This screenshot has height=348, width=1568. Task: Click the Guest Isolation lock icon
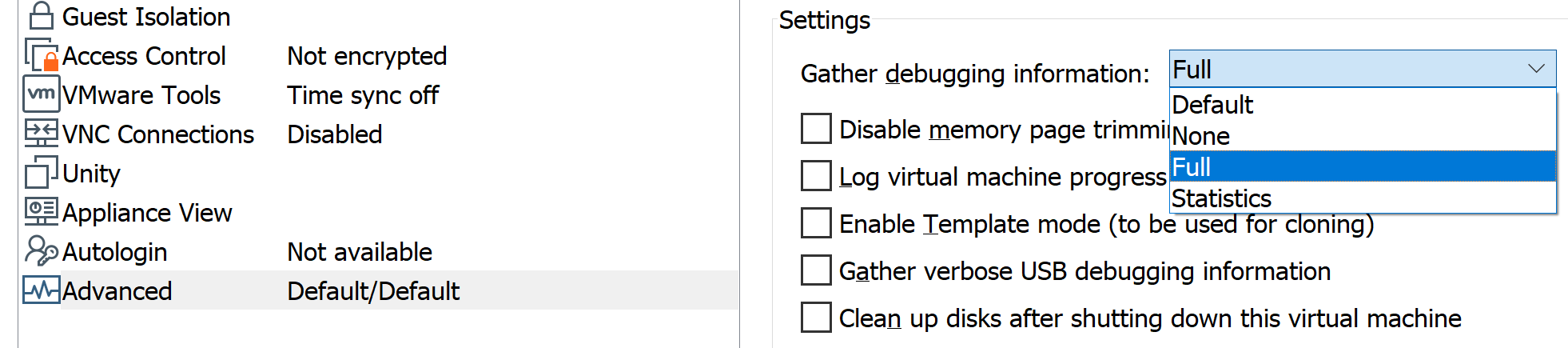coord(42,16)
